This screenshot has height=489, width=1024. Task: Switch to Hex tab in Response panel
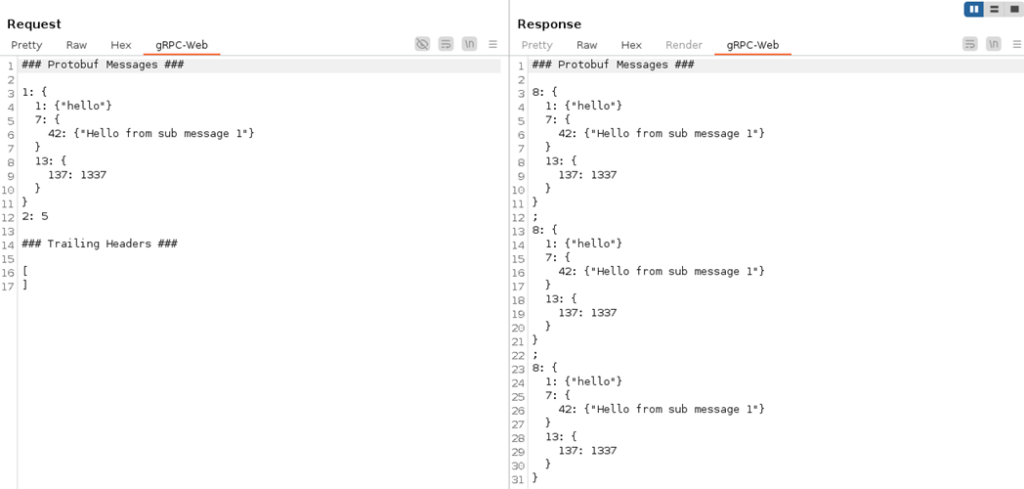tap(631, 45)
